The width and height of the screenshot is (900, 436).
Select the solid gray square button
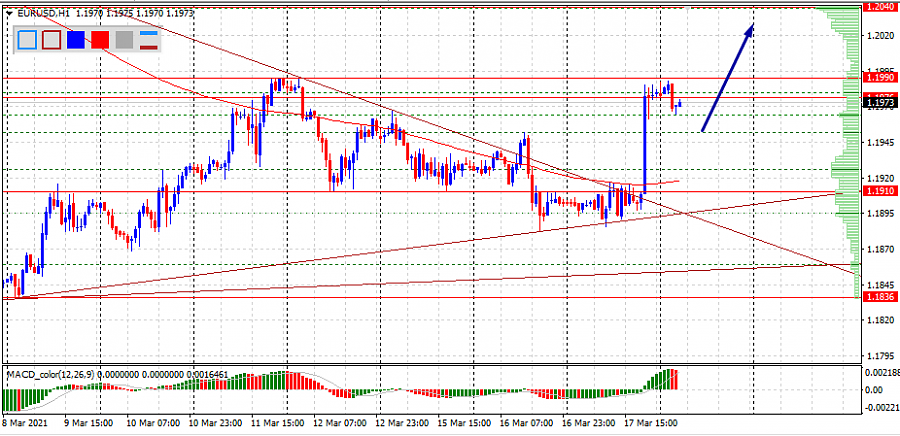pyautogui.click(x=124, y=40)
